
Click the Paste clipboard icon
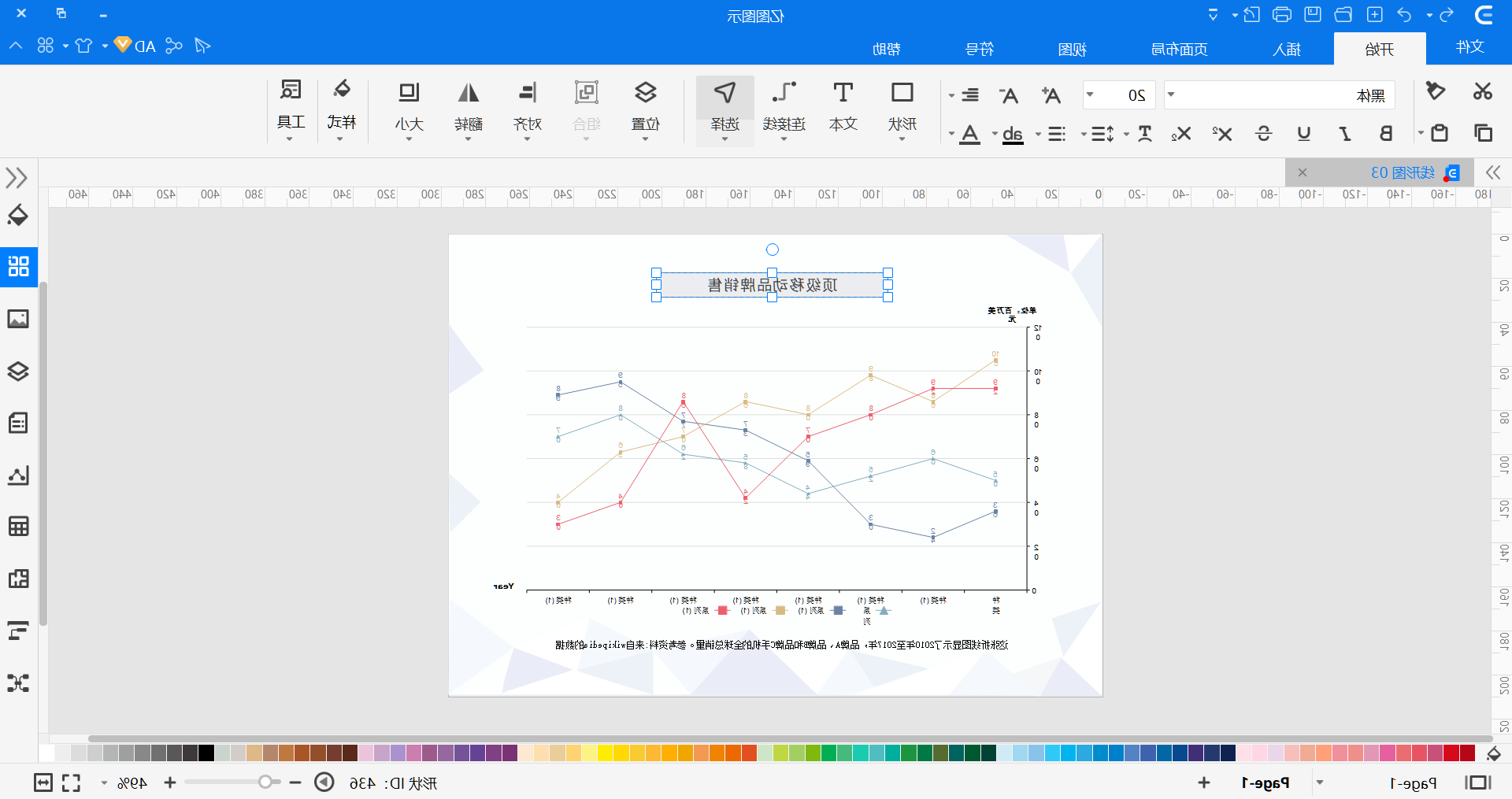[x=1440, y=133]
